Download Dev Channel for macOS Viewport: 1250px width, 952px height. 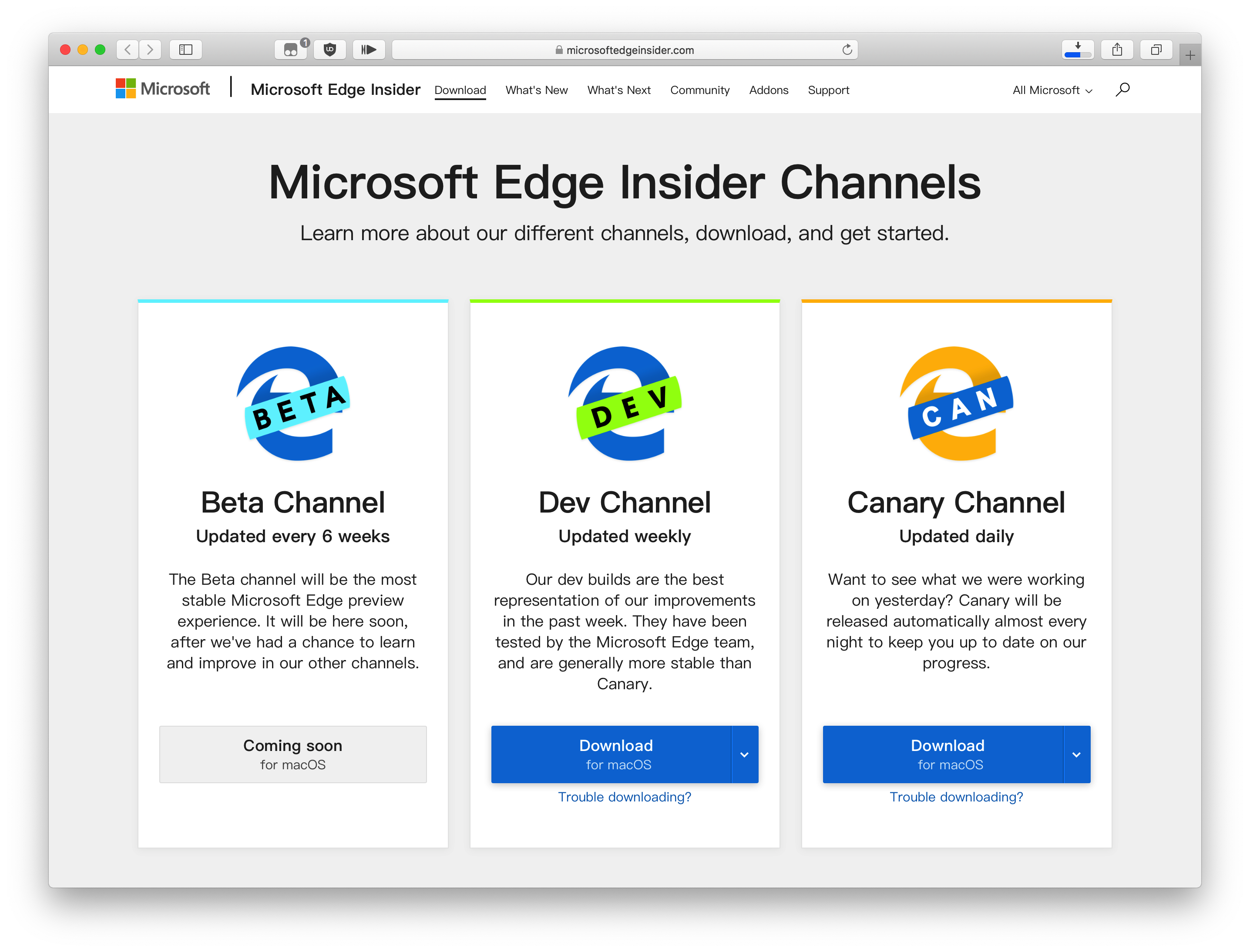tap(611, 754)
